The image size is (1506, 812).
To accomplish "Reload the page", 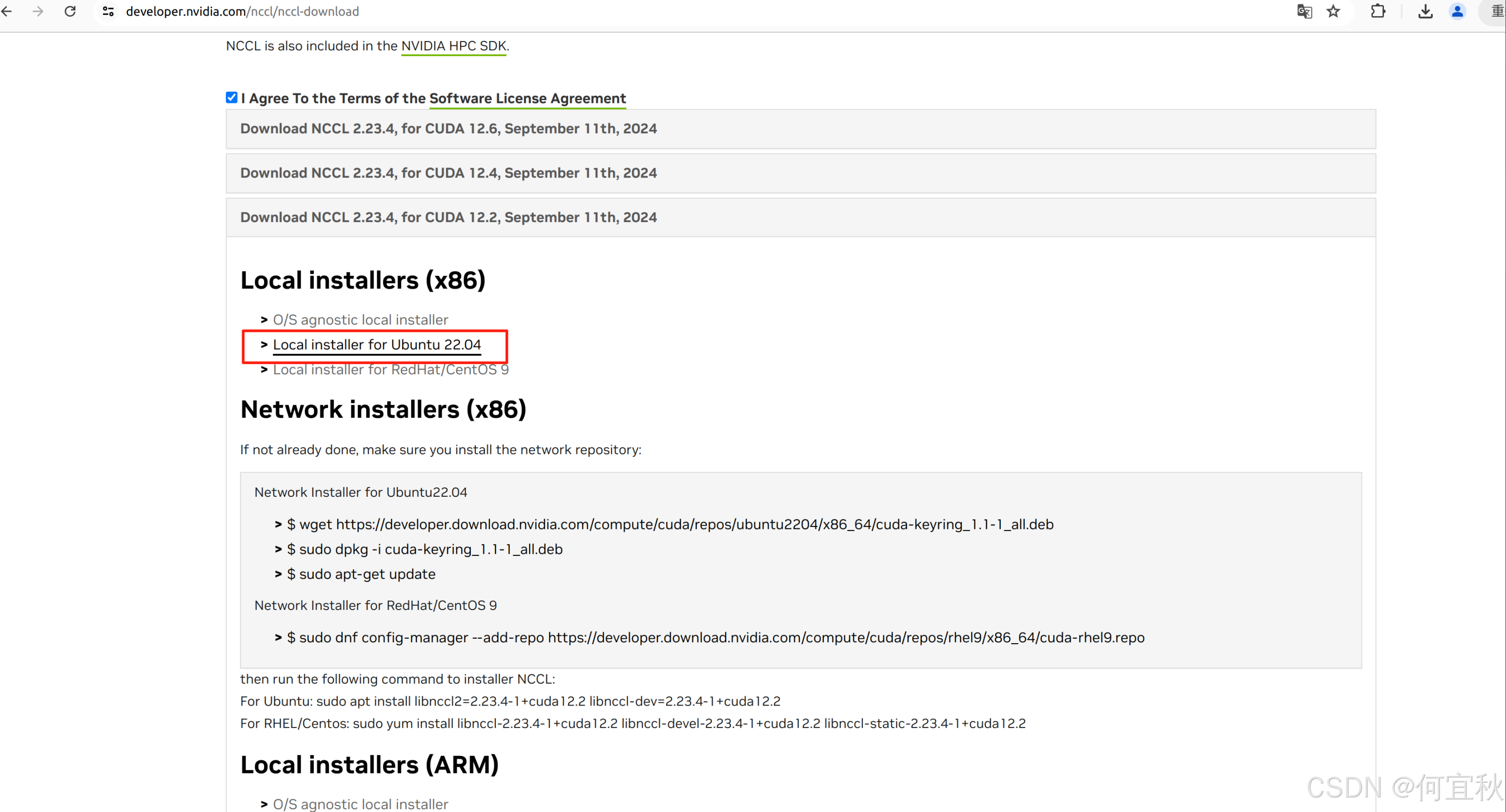I will click(70, 11).
